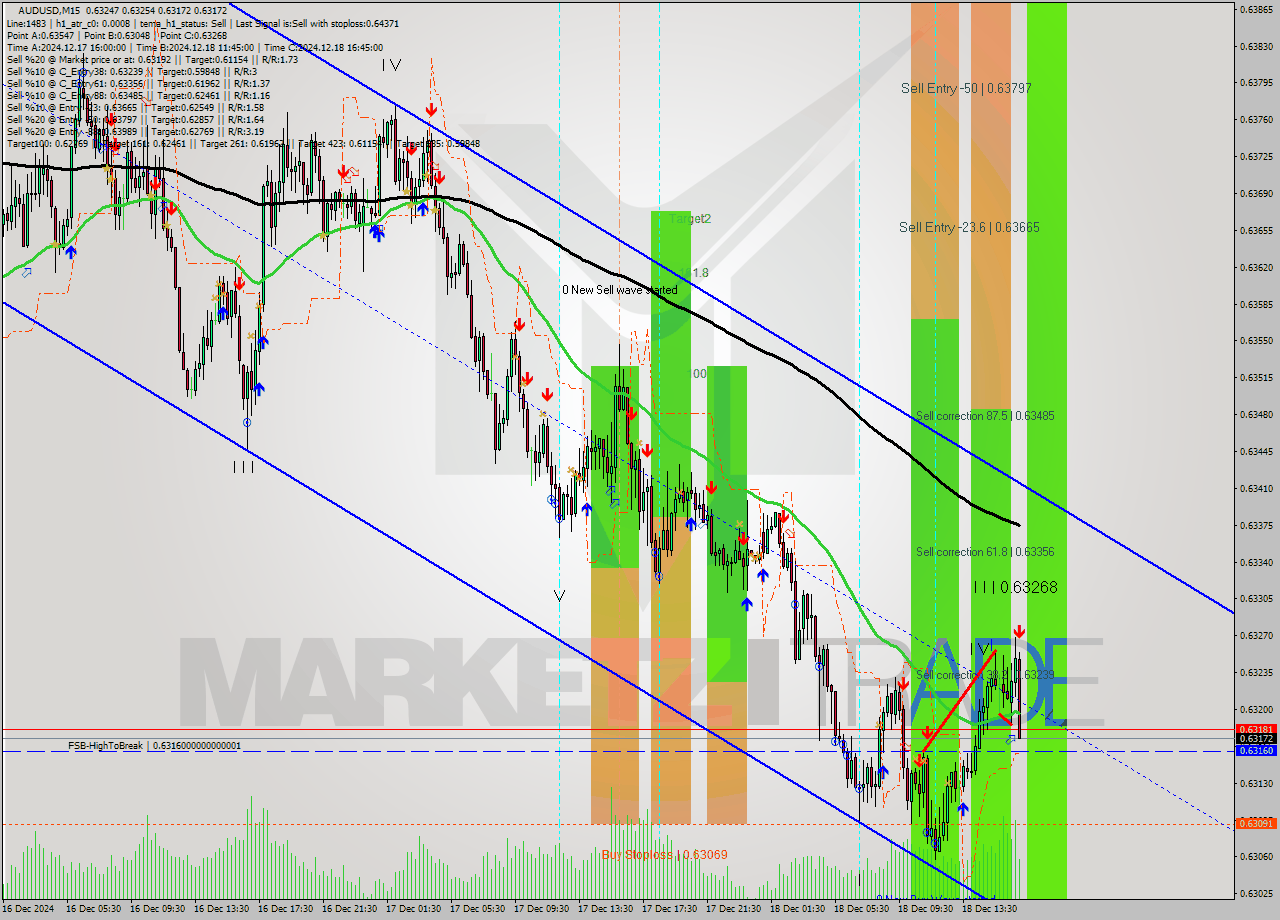The height and width of the screenshot is (920, 1280).
Task: Click the 'Sell correction 87.5 | 0.63485' label
Action: tap(985, 415)
